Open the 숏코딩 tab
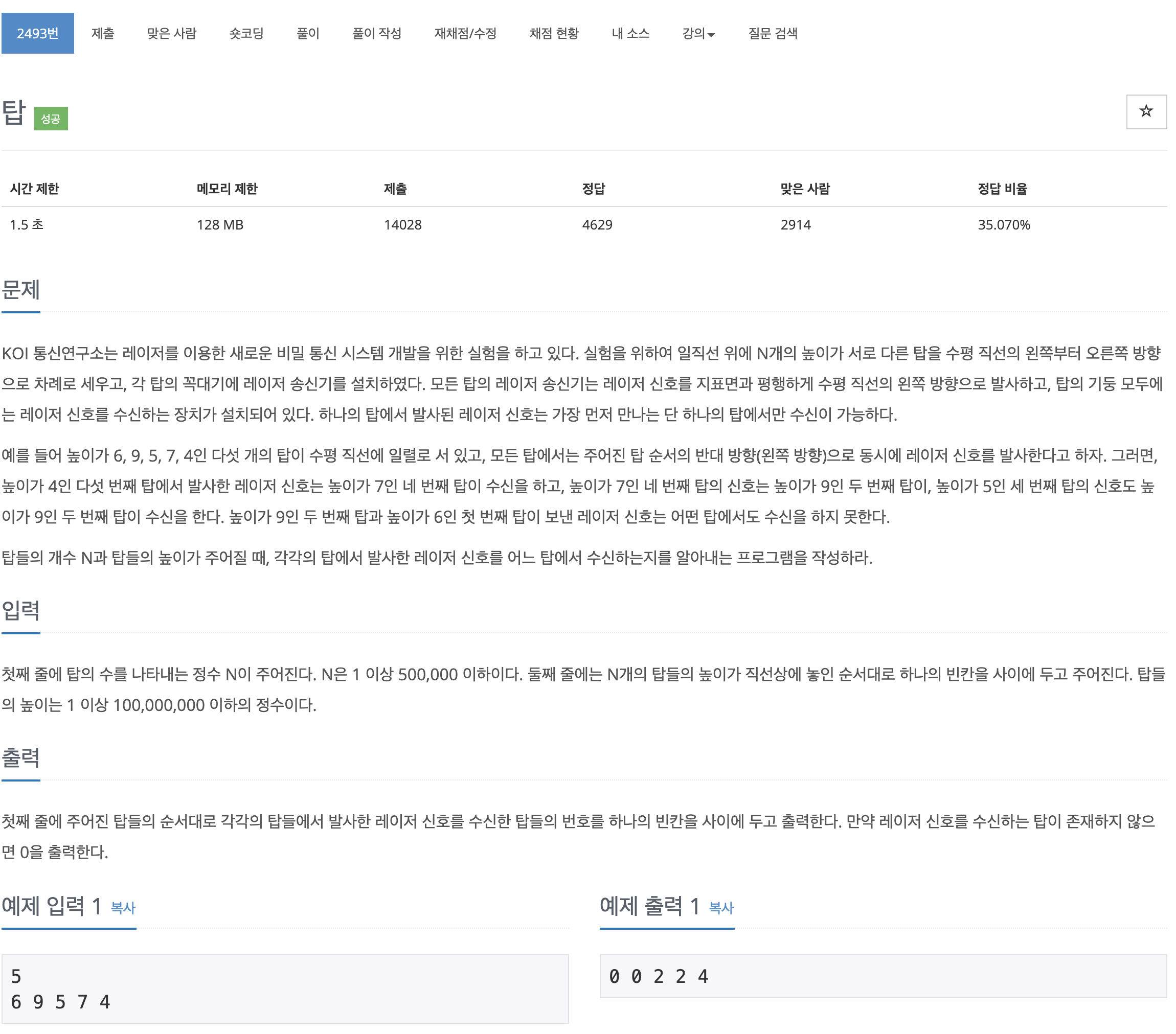1176x1034 pixels. [246, 33]
